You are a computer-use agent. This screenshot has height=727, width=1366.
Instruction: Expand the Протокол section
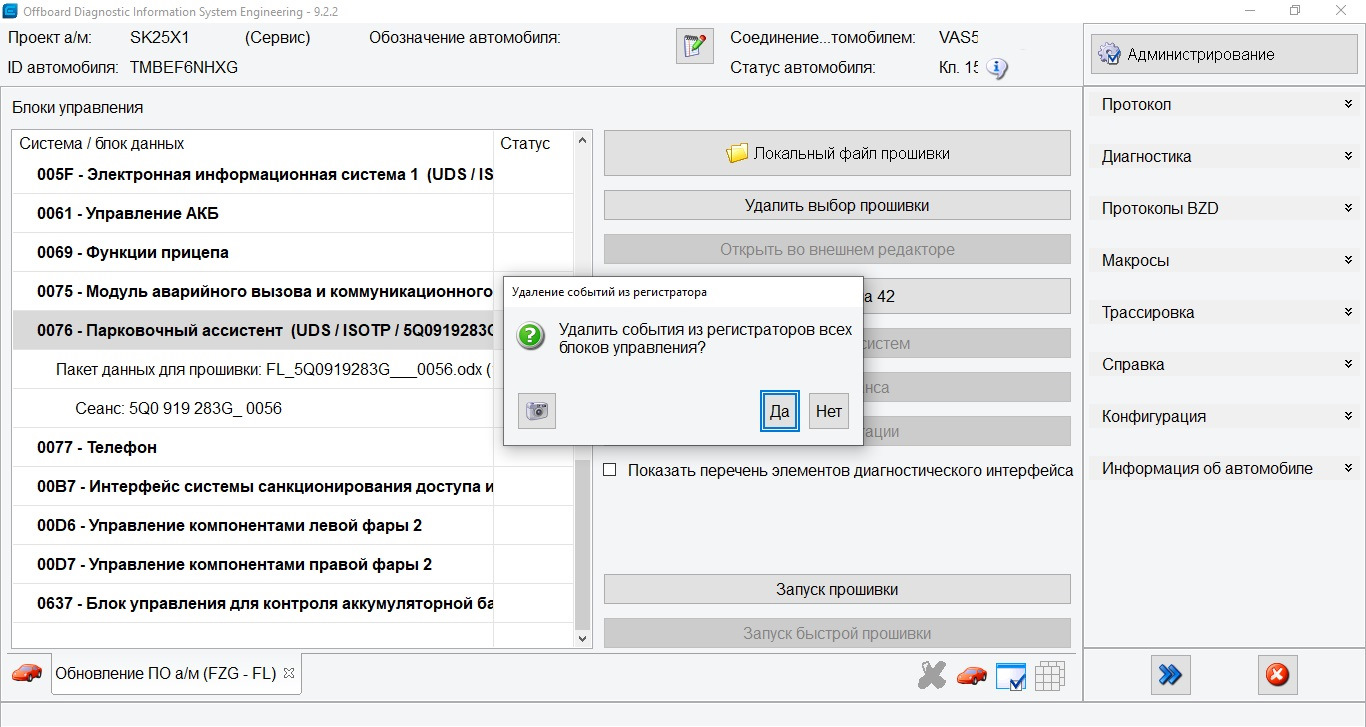1225,104
